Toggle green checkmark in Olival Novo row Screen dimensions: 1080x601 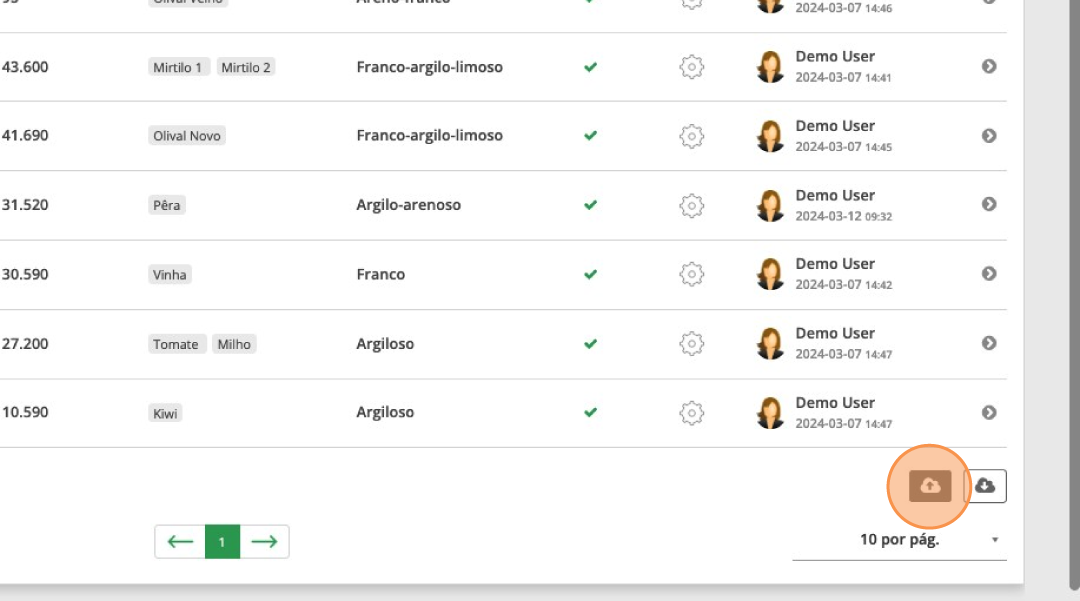click(590, 136)
